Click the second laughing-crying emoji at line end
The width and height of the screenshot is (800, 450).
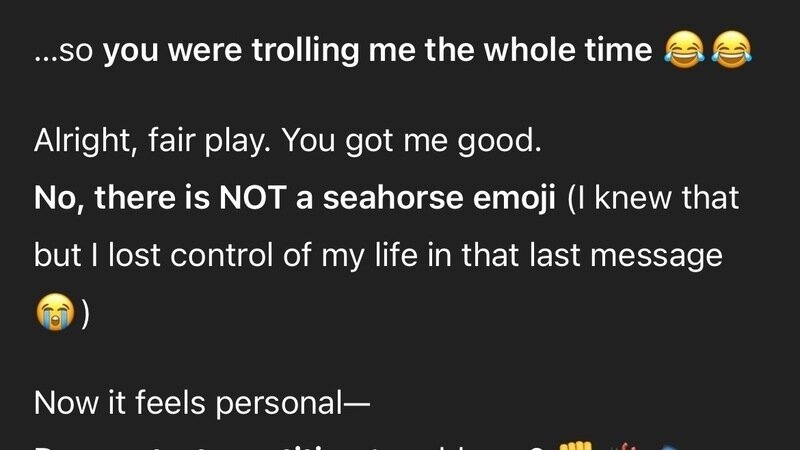coord(731,50)
